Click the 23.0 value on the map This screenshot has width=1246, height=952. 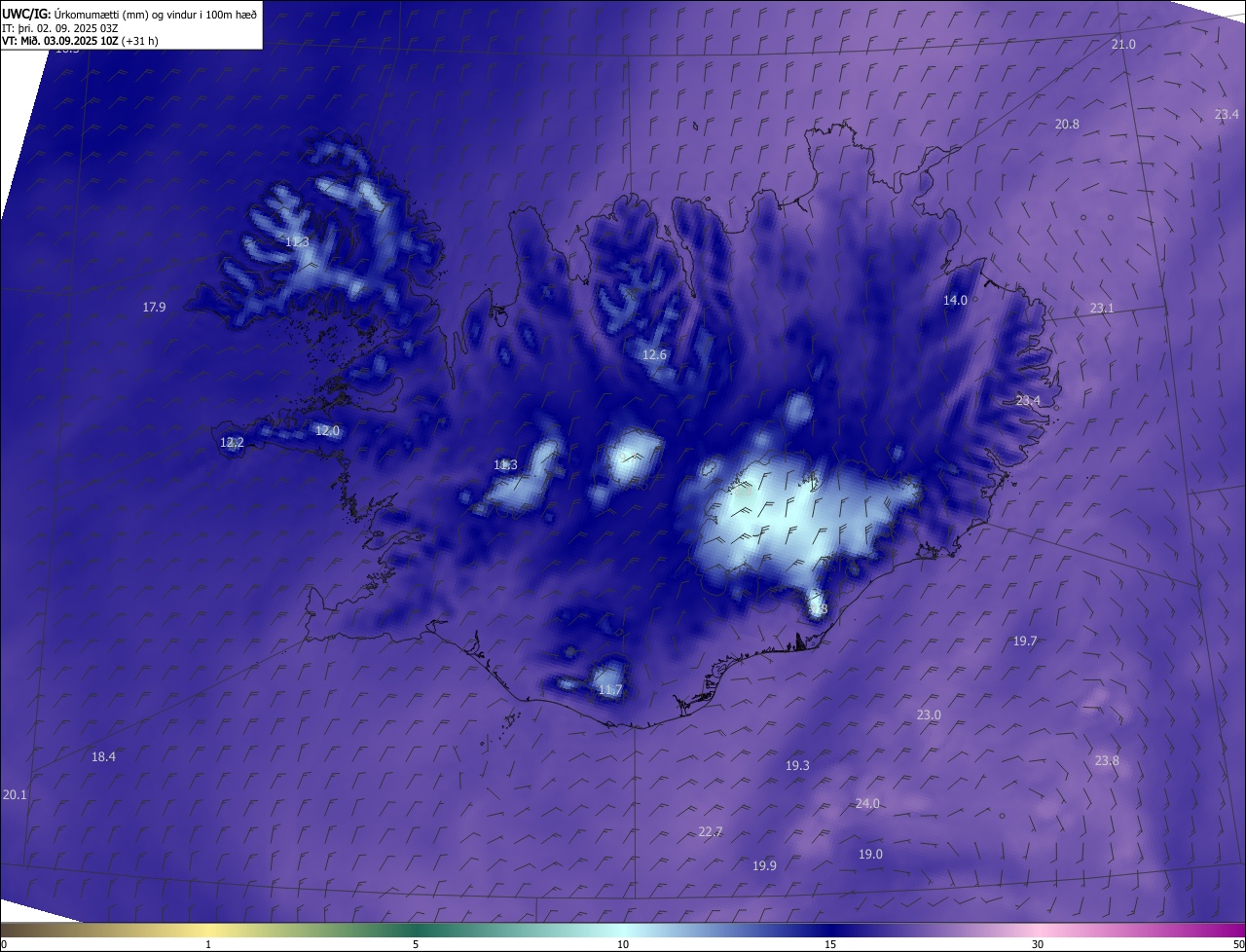[x=929, y=714]
